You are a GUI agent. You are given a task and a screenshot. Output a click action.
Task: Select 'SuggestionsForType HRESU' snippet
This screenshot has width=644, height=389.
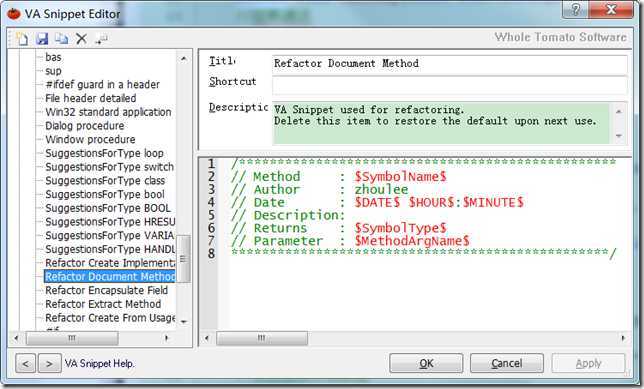pyautogui.click(x=110, y=222)
